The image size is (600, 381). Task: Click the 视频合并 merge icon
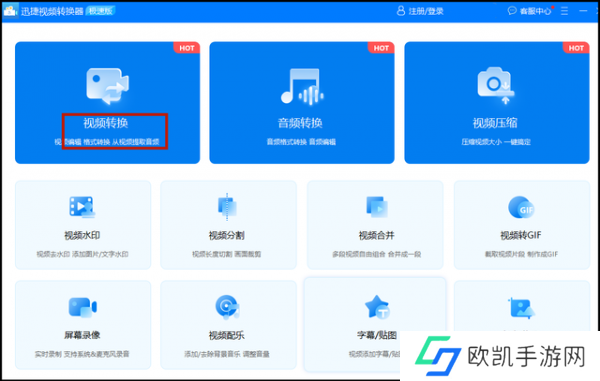377,207
